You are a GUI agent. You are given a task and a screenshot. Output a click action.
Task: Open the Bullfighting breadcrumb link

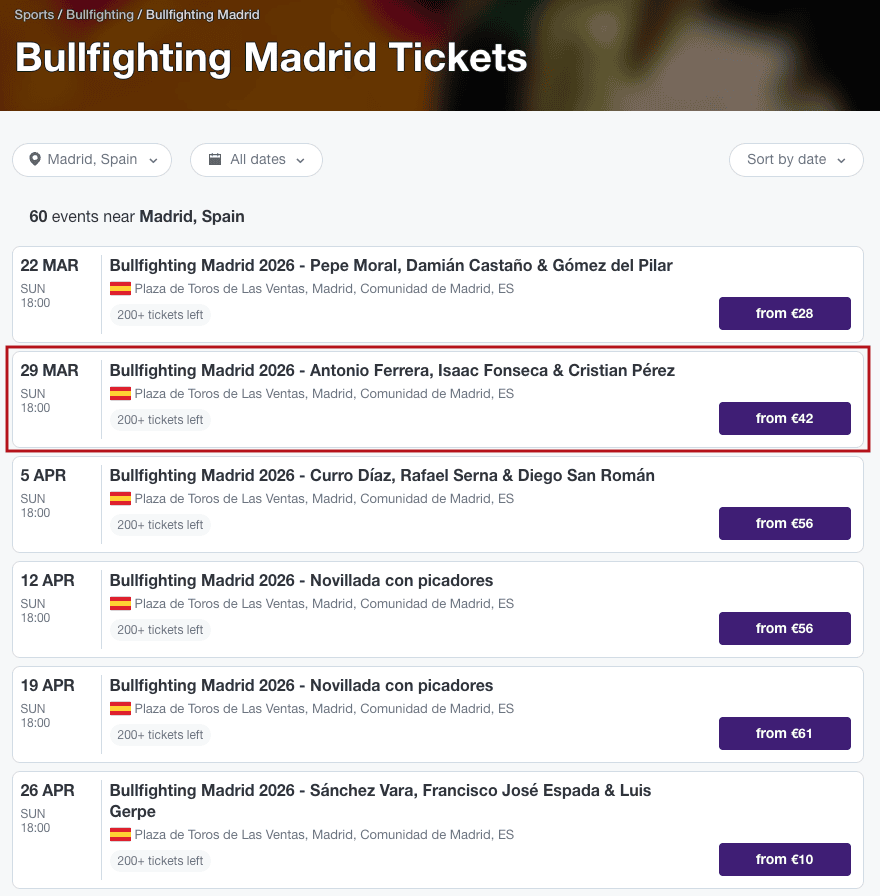(x=99, y=15)
